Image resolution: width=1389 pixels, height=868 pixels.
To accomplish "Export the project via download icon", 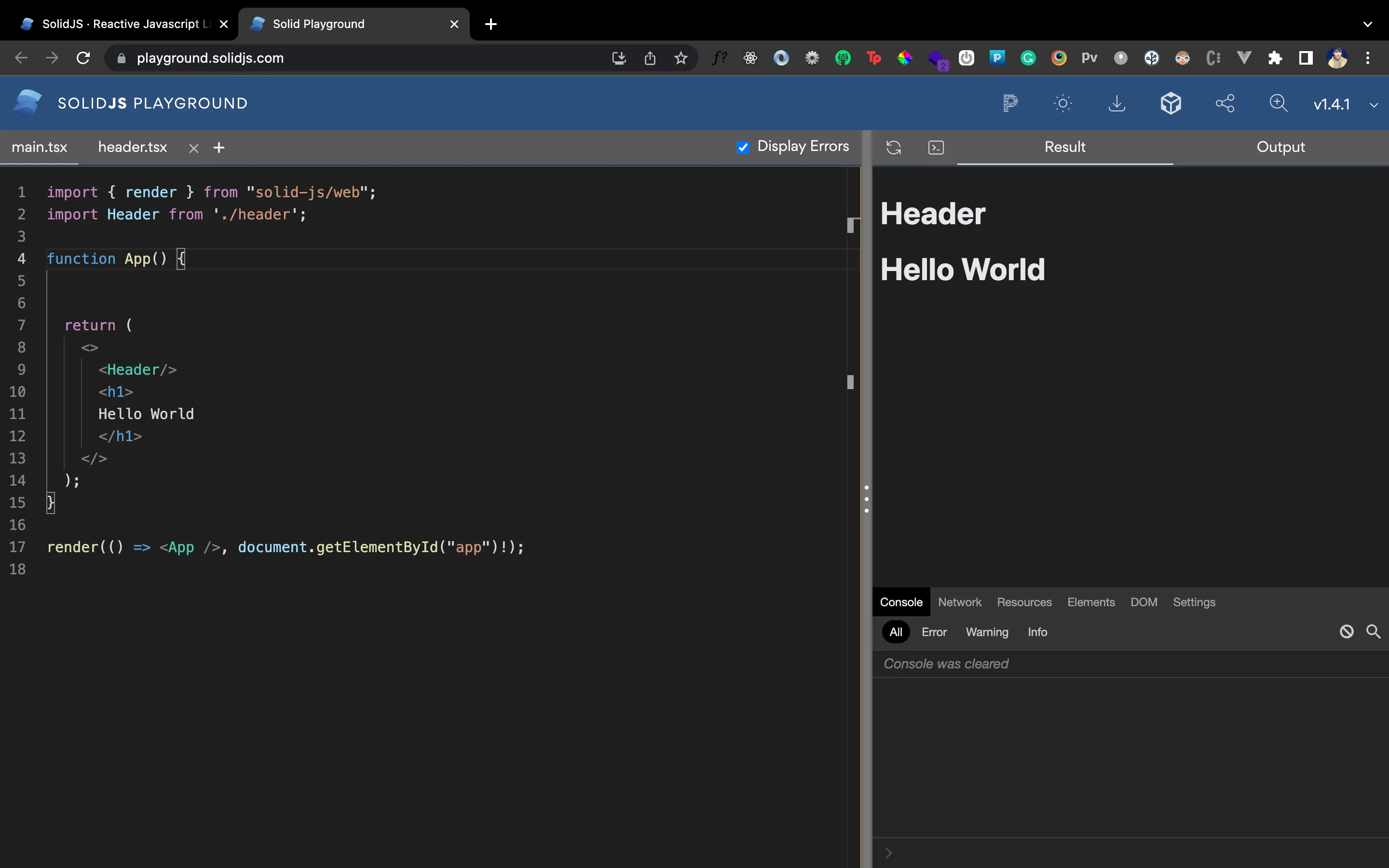I will 1117,103.
